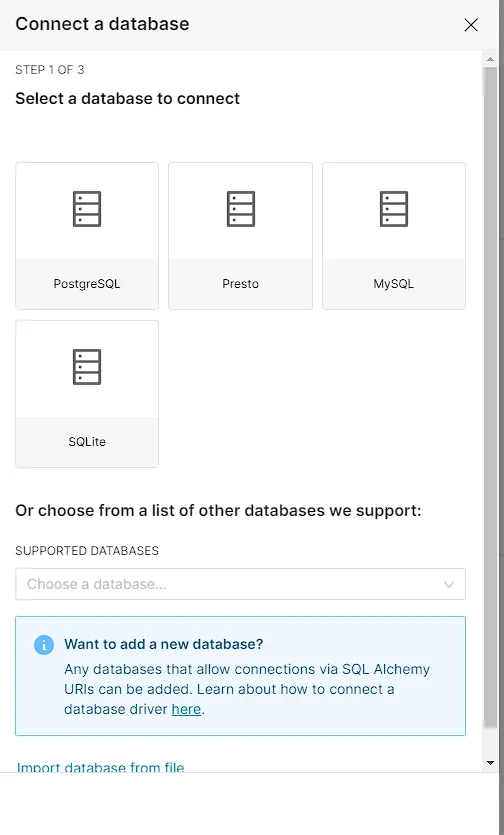The image size is (504, 835).
Task: Expand the supported databases chevron arrow
Action: (449, 585)
